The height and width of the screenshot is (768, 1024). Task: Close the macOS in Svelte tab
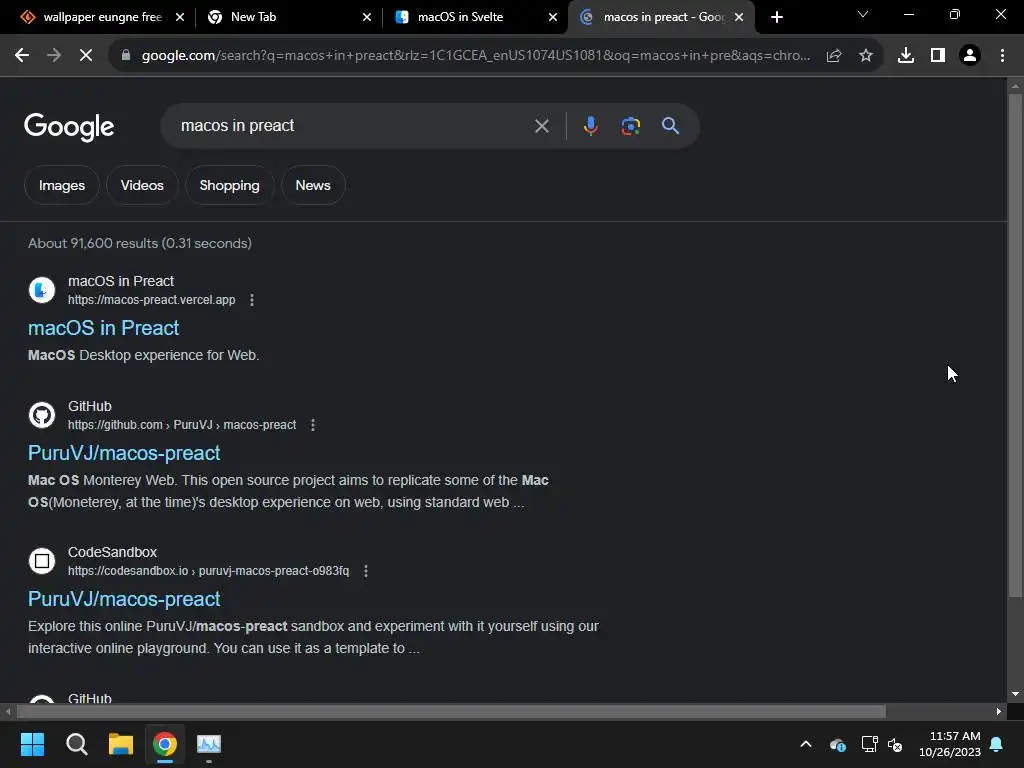(x=553, y=17)
